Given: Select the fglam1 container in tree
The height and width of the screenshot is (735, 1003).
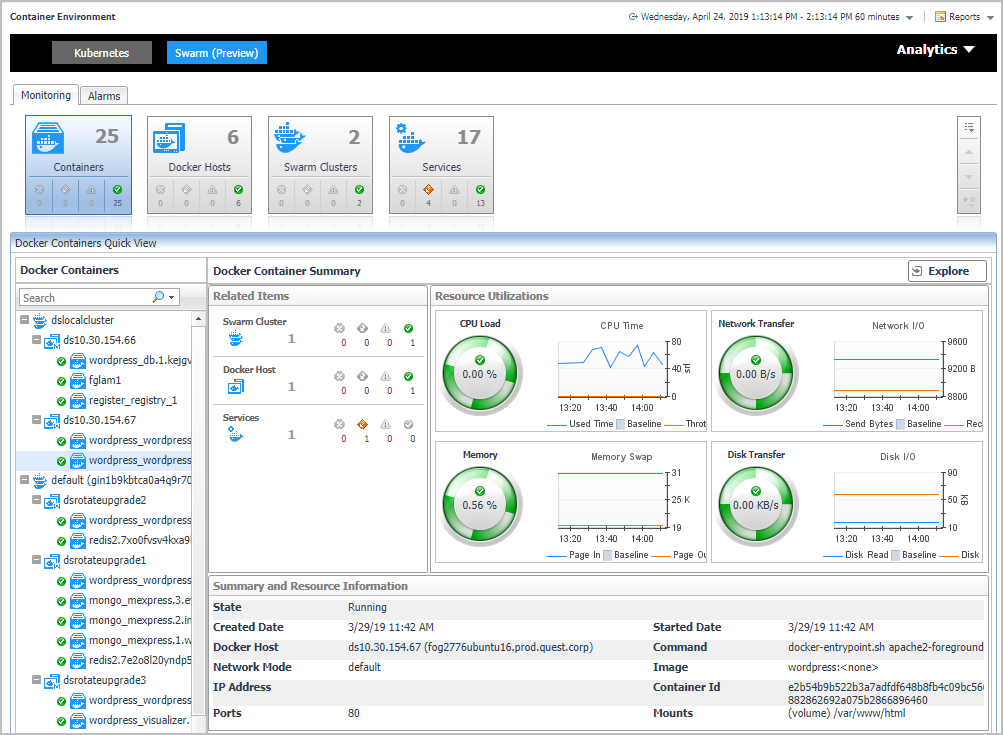Looking at the screenshot, I should [x=104, y=380].
